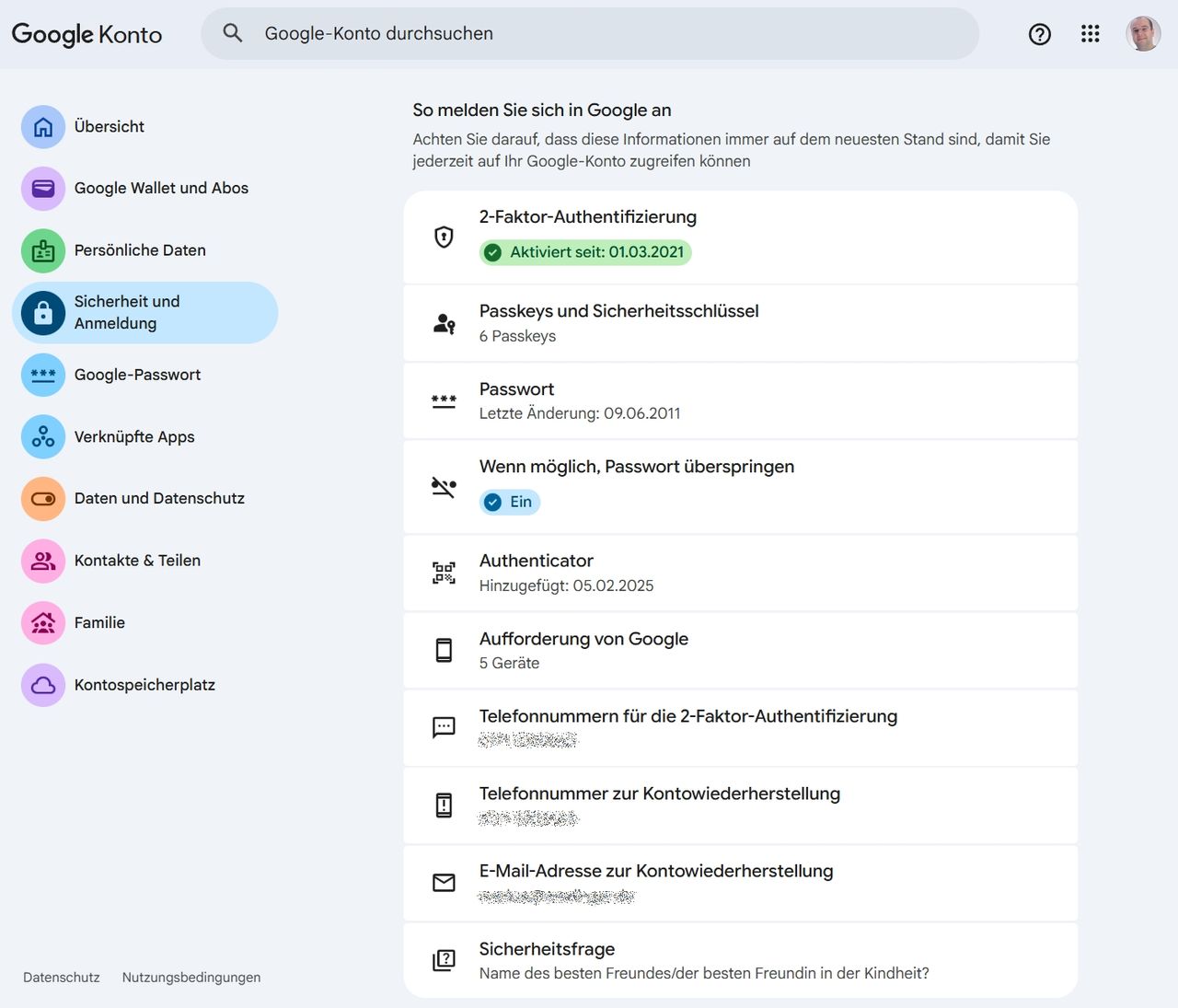This screenshot has height=1008, width=1178.
Task: Open the Datenschutz footer link
Action: coord(62,978)
